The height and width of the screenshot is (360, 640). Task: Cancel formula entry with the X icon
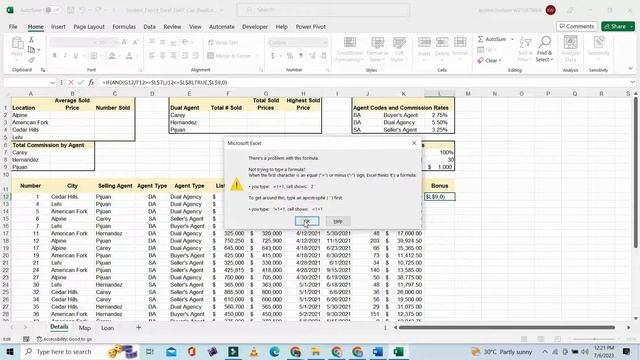click(x=71, y=82)
